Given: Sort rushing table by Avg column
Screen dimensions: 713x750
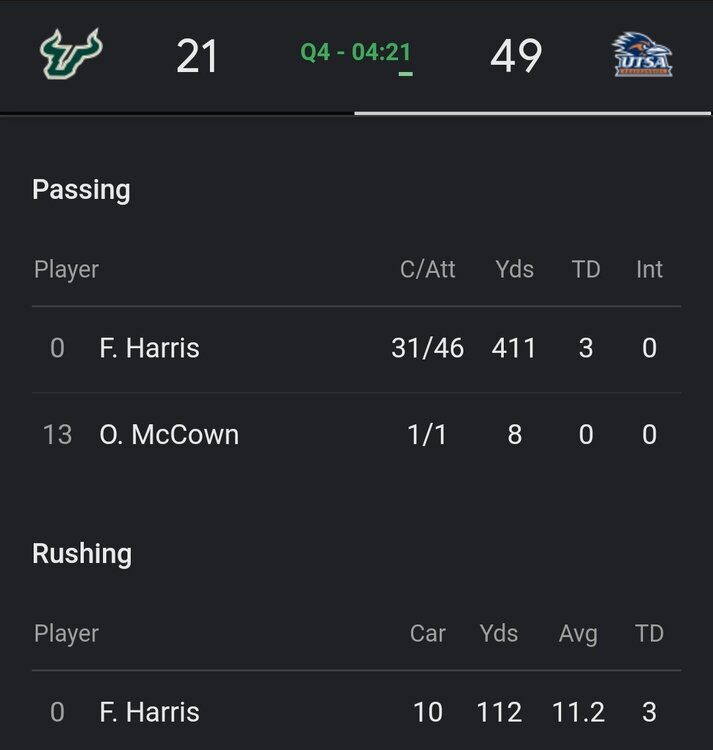Looking at the screenshot, I should pyautogui.click(x=578, y=633).
